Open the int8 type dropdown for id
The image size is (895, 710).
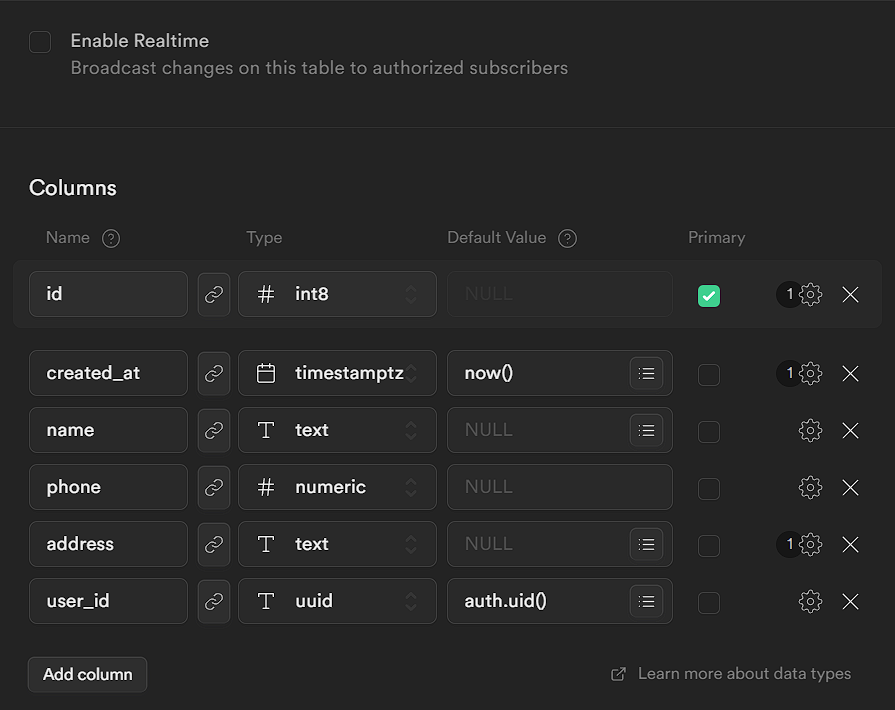click(x=337, y=294)
